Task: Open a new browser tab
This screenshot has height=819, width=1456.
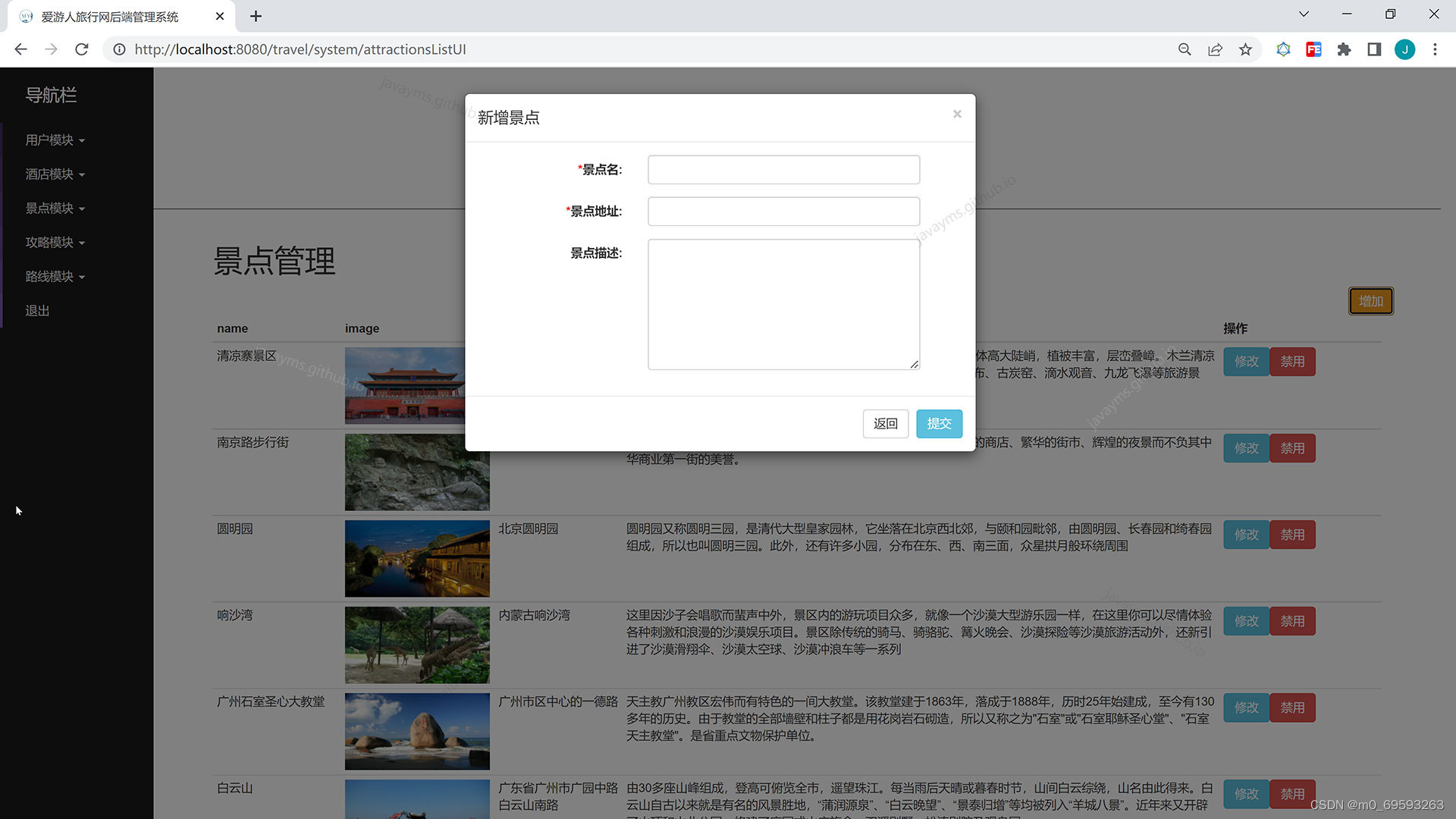Action: [256, 16]
